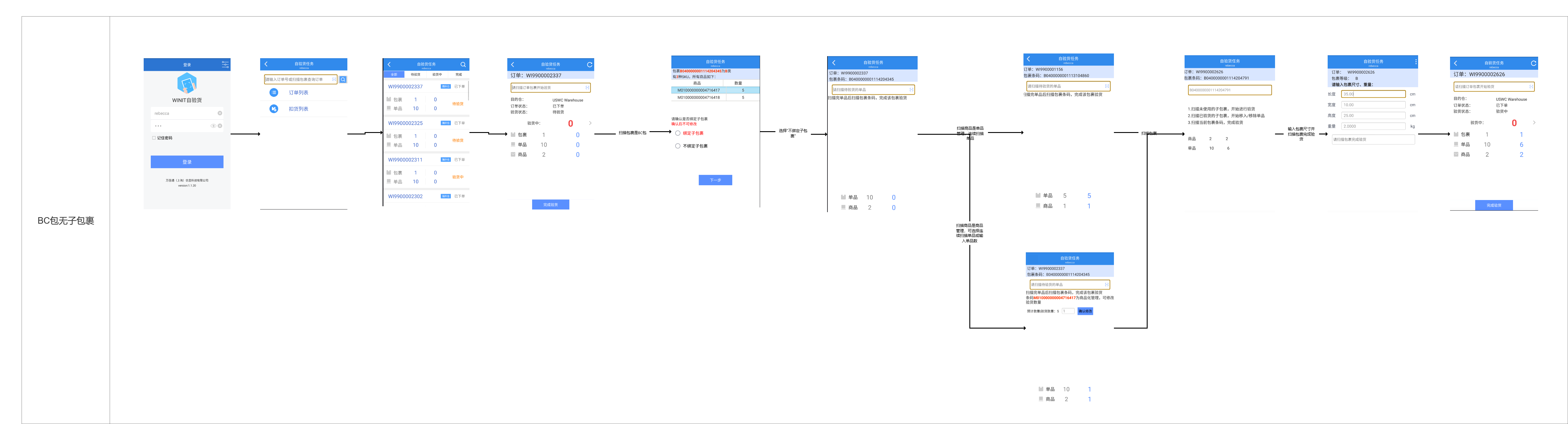Refresh the WI9900002626 order detail screen

(1533, 63)
